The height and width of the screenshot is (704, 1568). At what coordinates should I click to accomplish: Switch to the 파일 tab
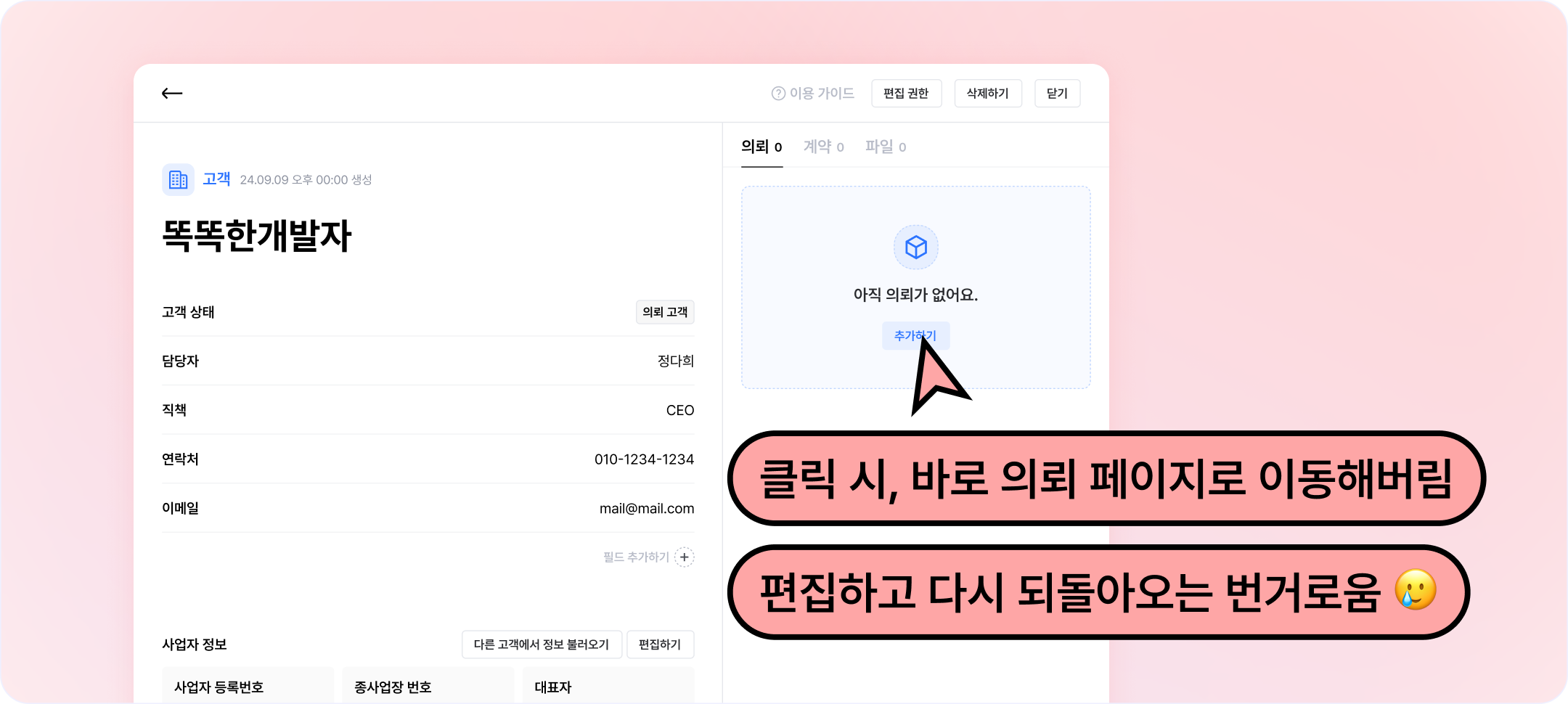886,147
